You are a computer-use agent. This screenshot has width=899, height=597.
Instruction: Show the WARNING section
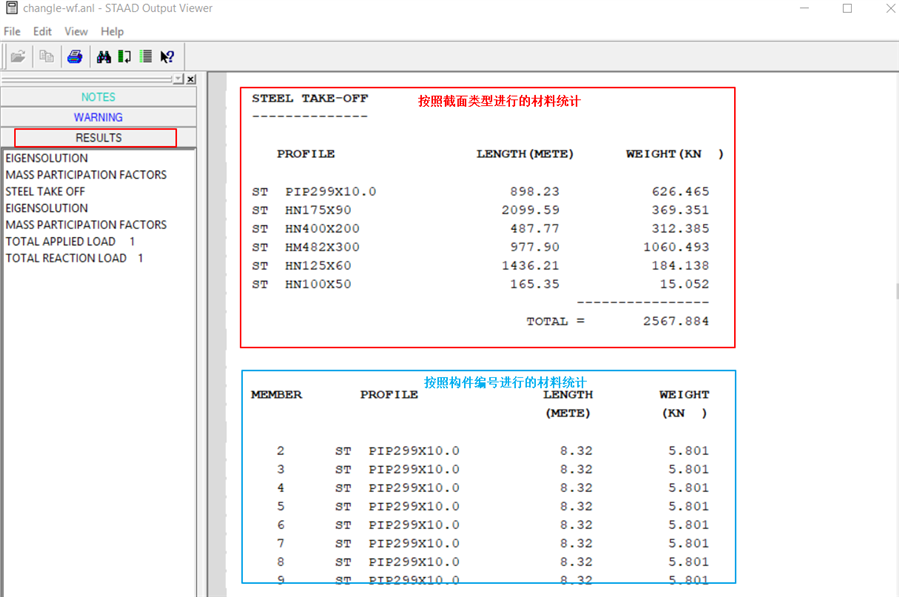pos(98,117)
